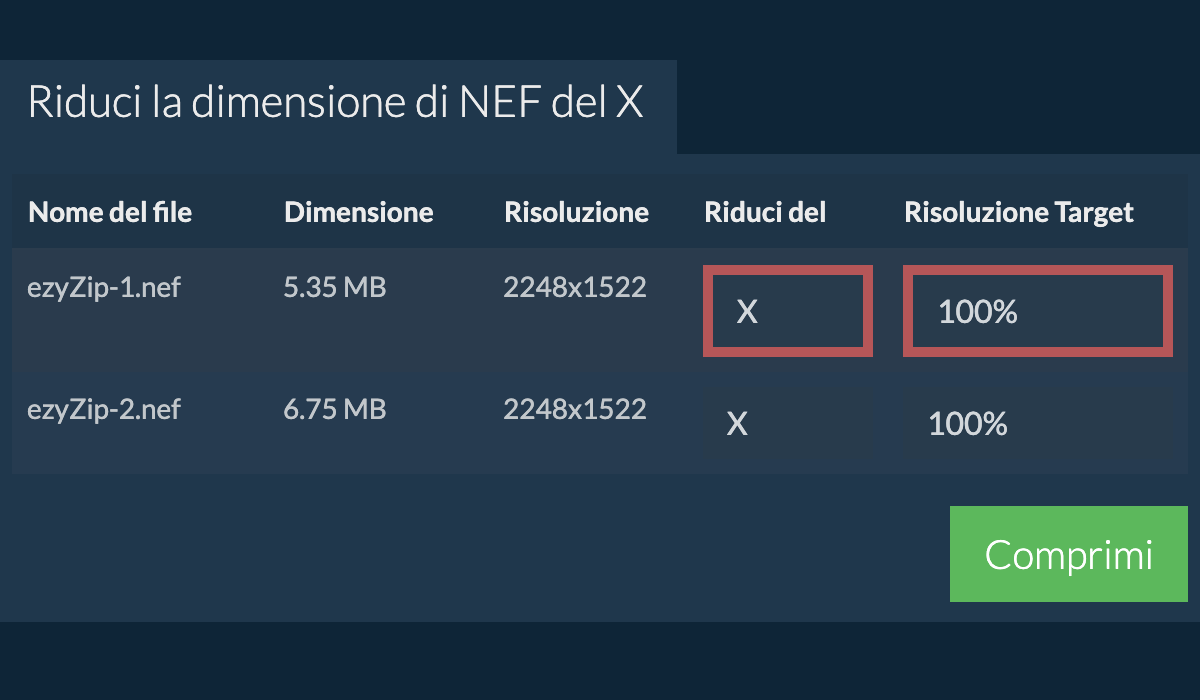1200x700 pixels.
Task: Click the Risoluzione Target column header
Action: point(1019,212)
